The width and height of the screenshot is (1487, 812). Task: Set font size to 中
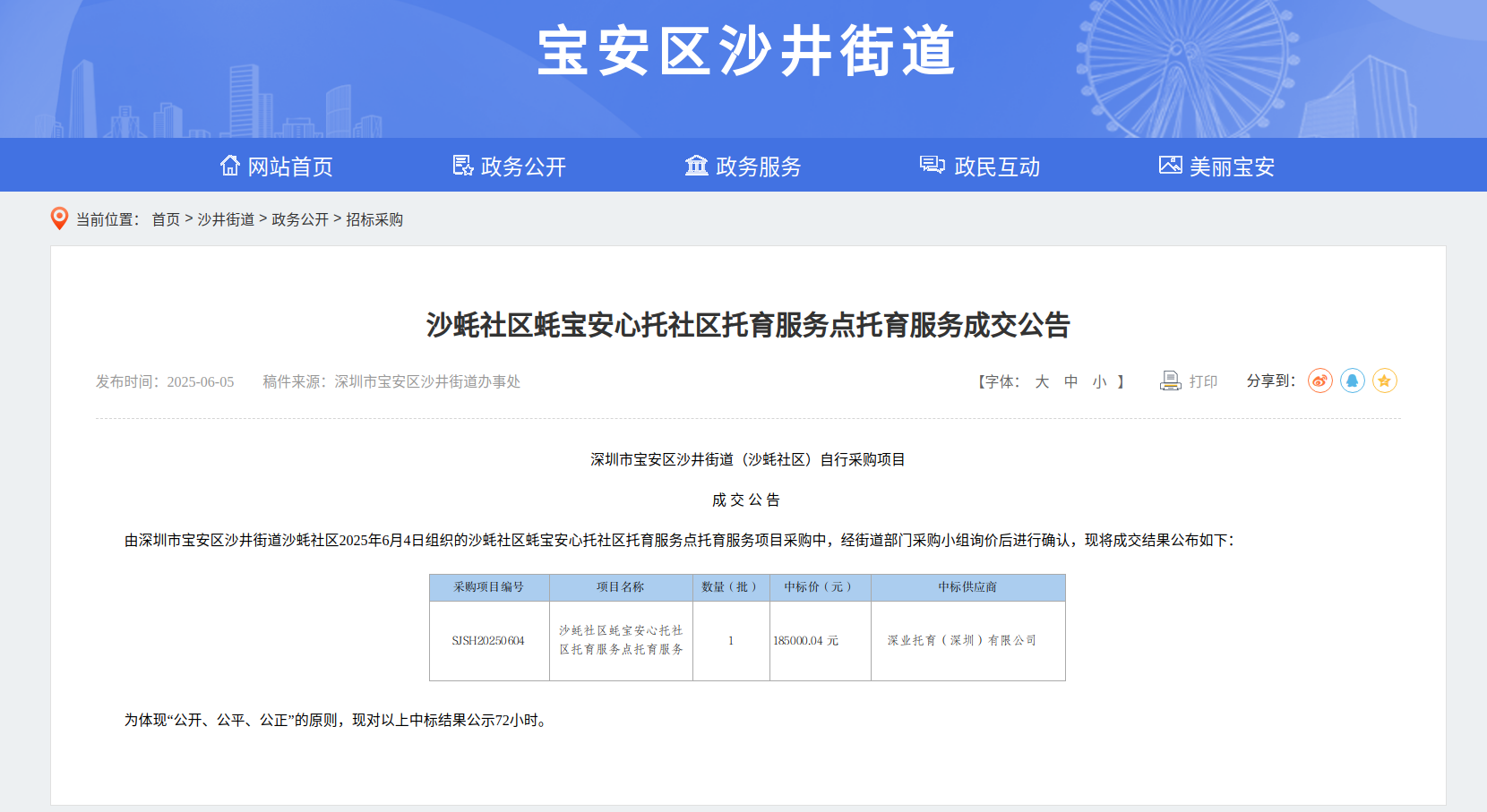(x=1070, y=382)
